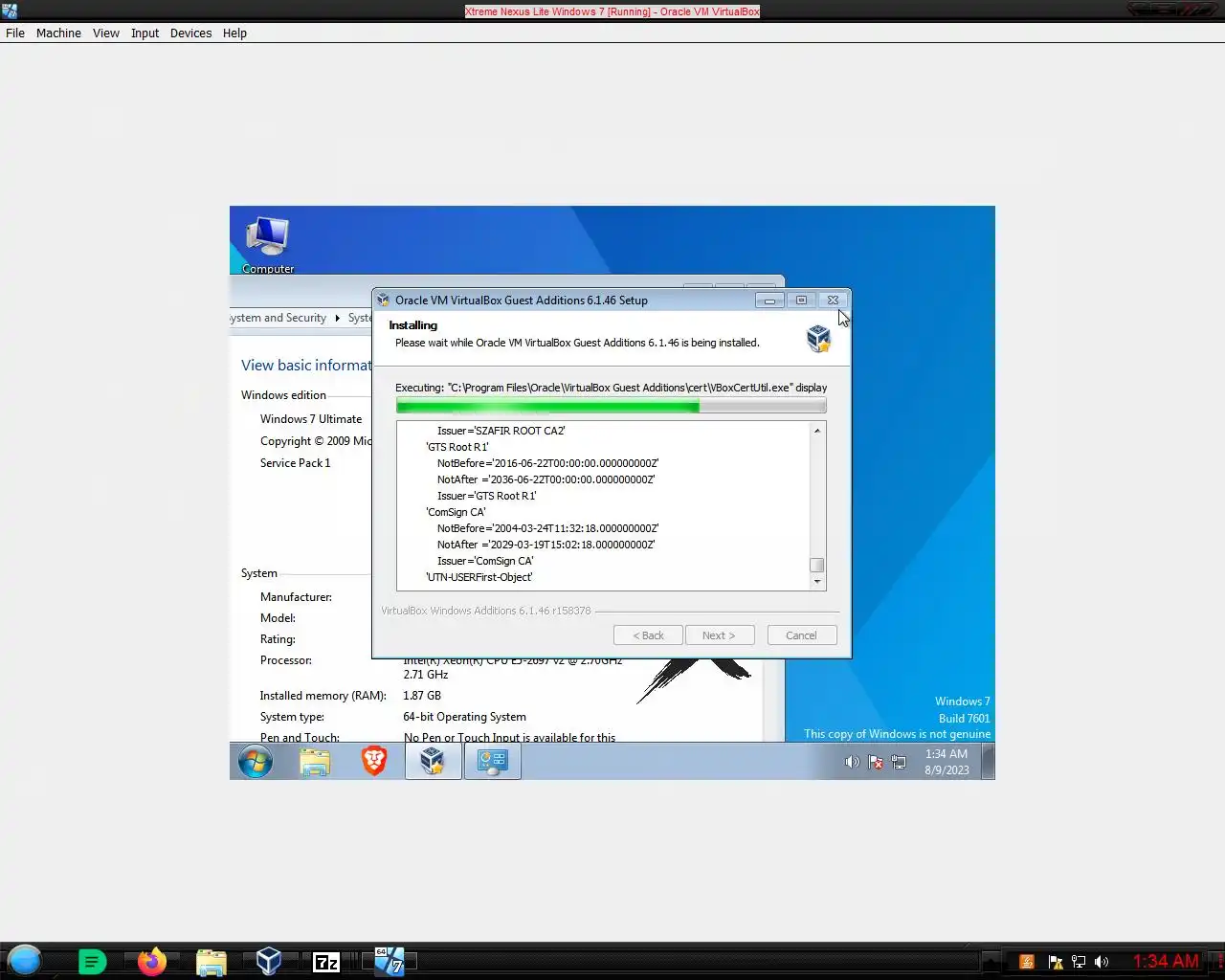
Task: Close the Guest Additions setup window
Action: (833, 301)
